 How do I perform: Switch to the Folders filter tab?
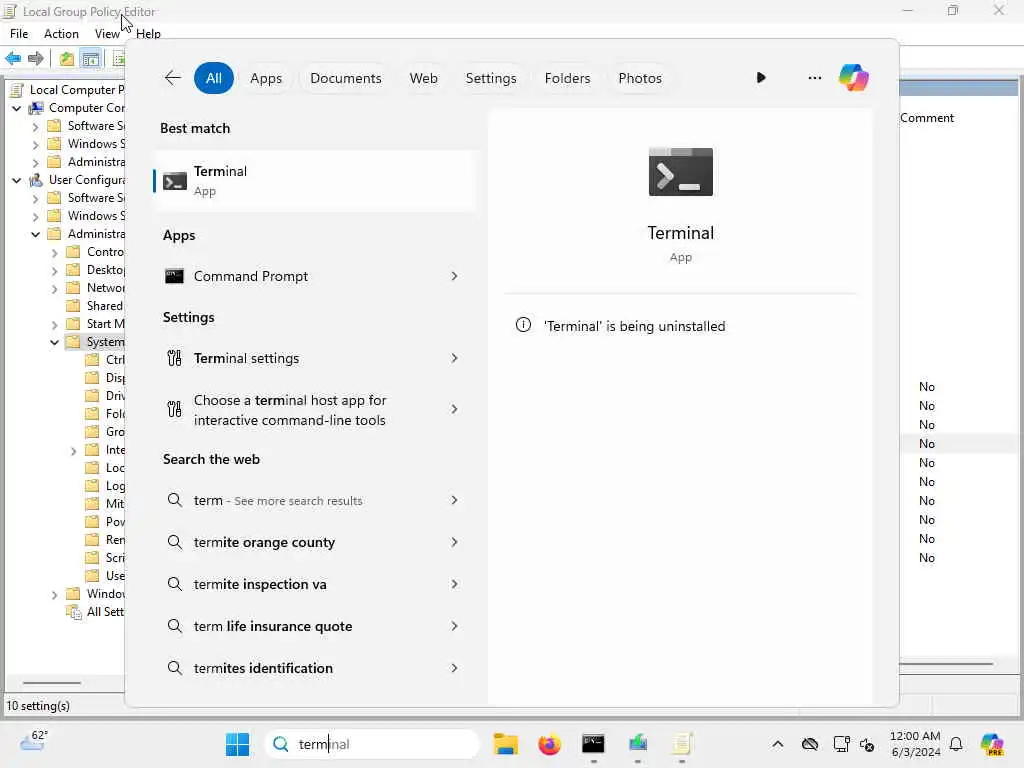567,78
